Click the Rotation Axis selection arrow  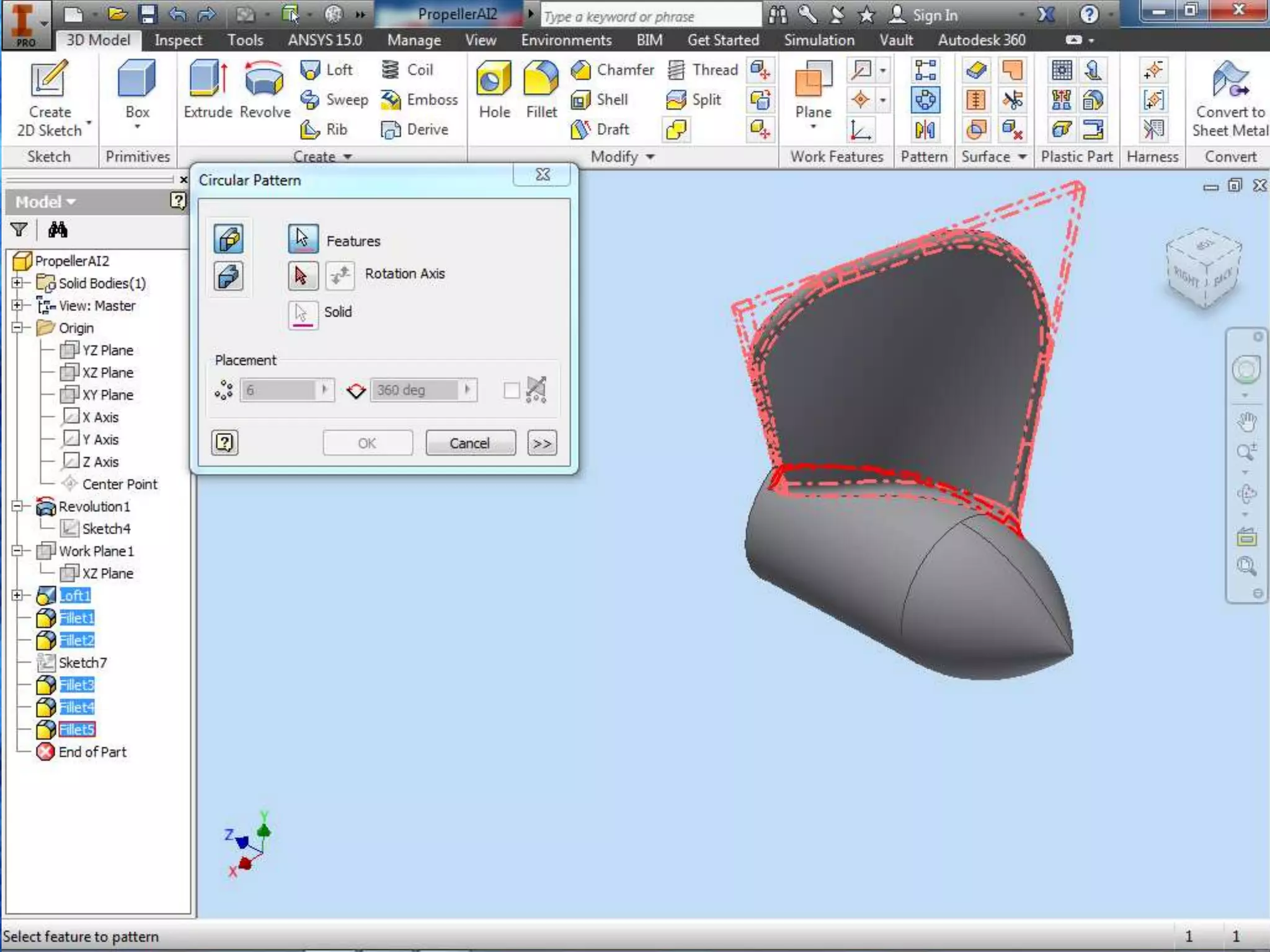tap(302, 275)
